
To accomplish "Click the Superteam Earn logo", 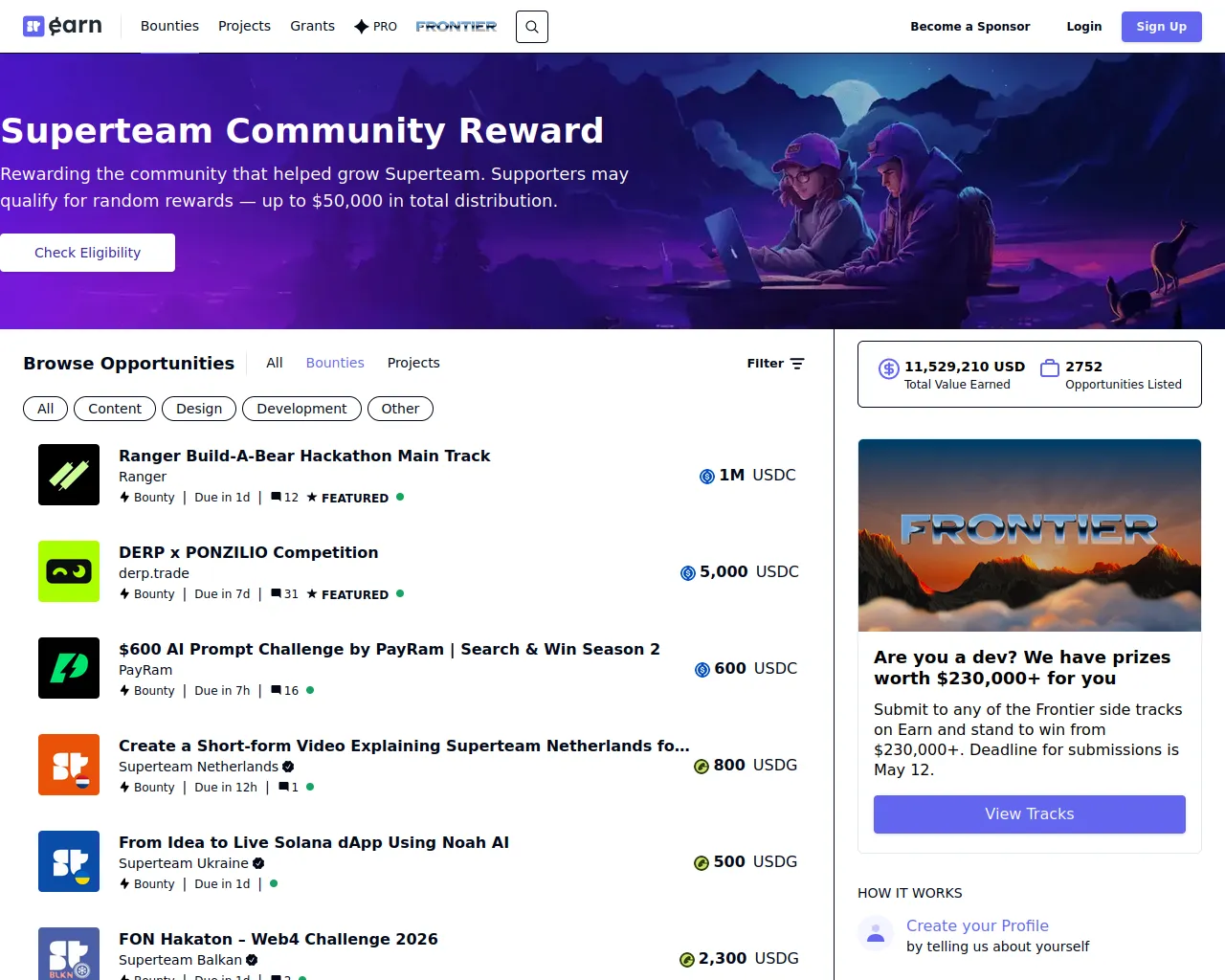I will (62, 26).
